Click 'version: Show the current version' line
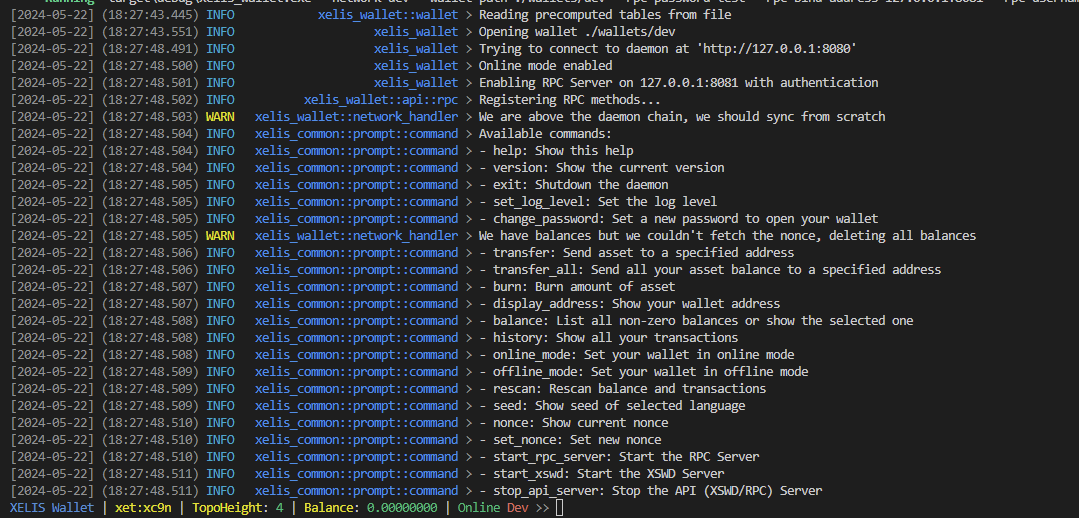The image size is (1079, 518). pyautogui.click(x=601, y=168)
